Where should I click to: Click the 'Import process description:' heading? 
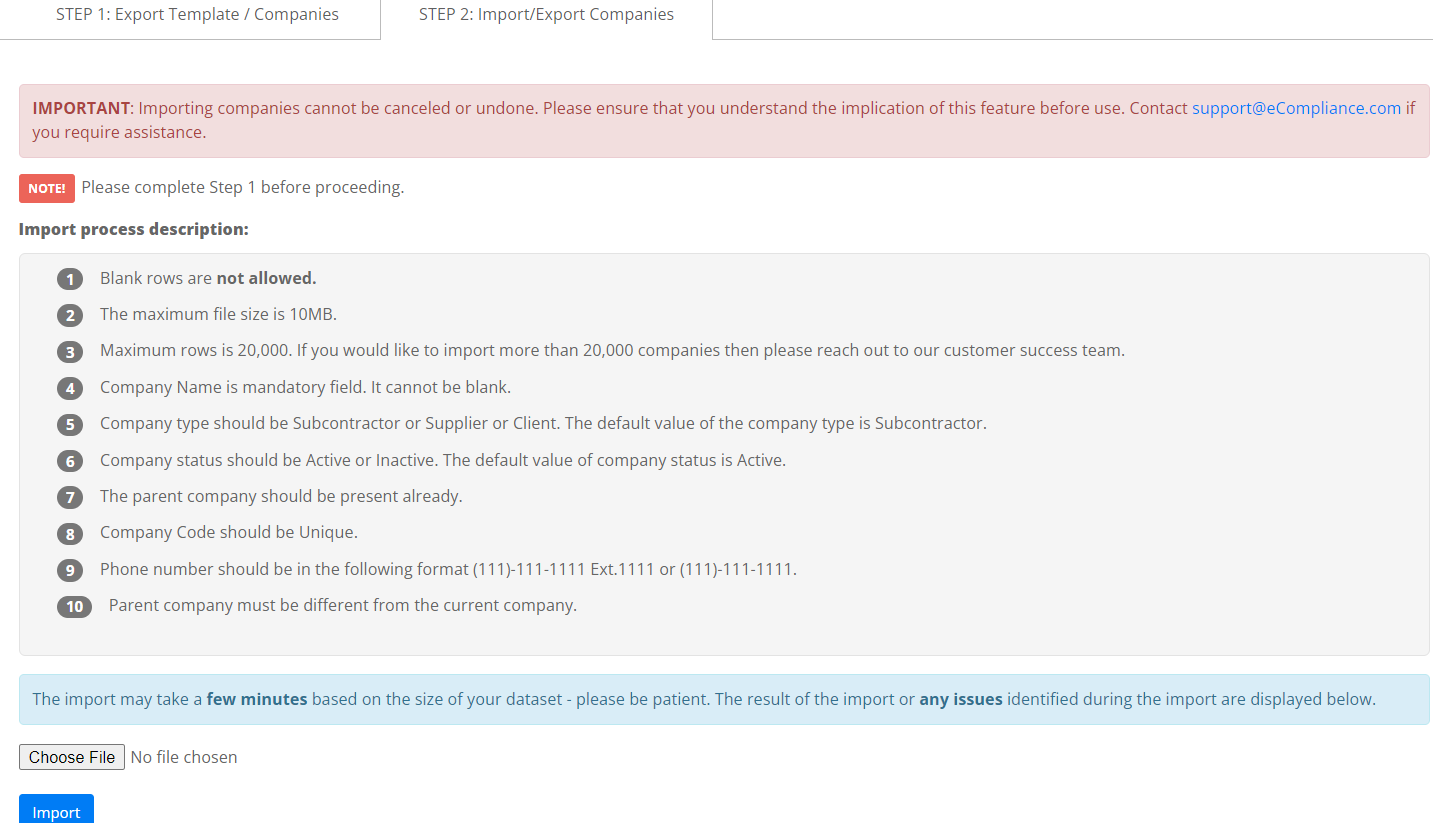pyautogui.click(x=134, y=229)
